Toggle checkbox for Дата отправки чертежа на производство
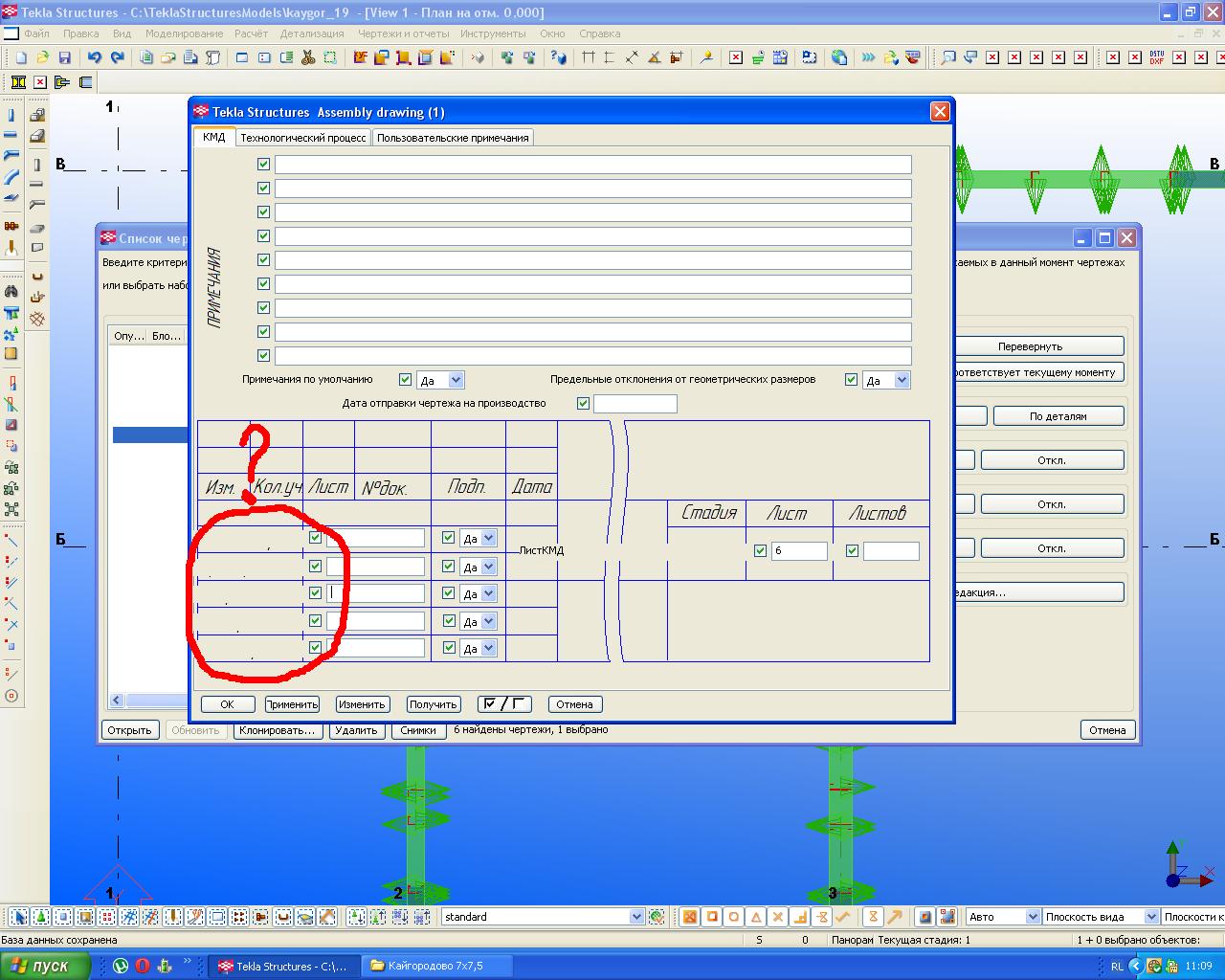 583,404
